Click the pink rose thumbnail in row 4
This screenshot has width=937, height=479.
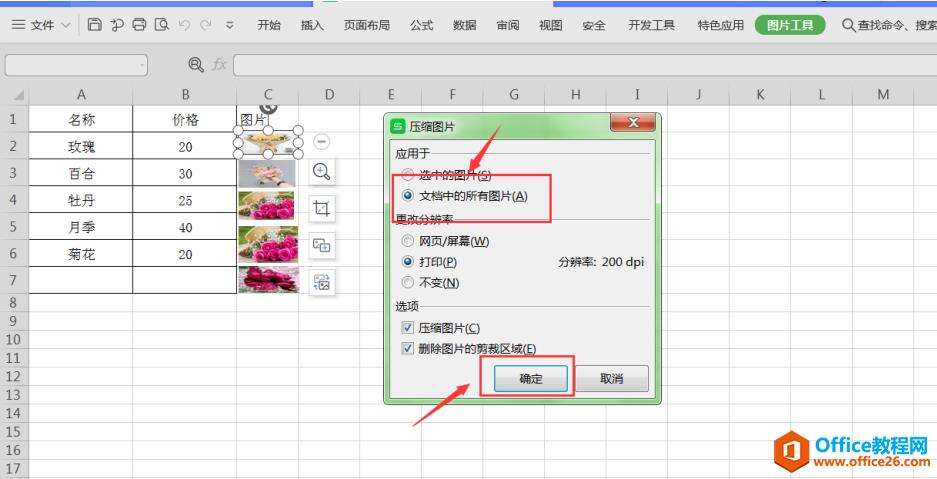click(267, 205)
